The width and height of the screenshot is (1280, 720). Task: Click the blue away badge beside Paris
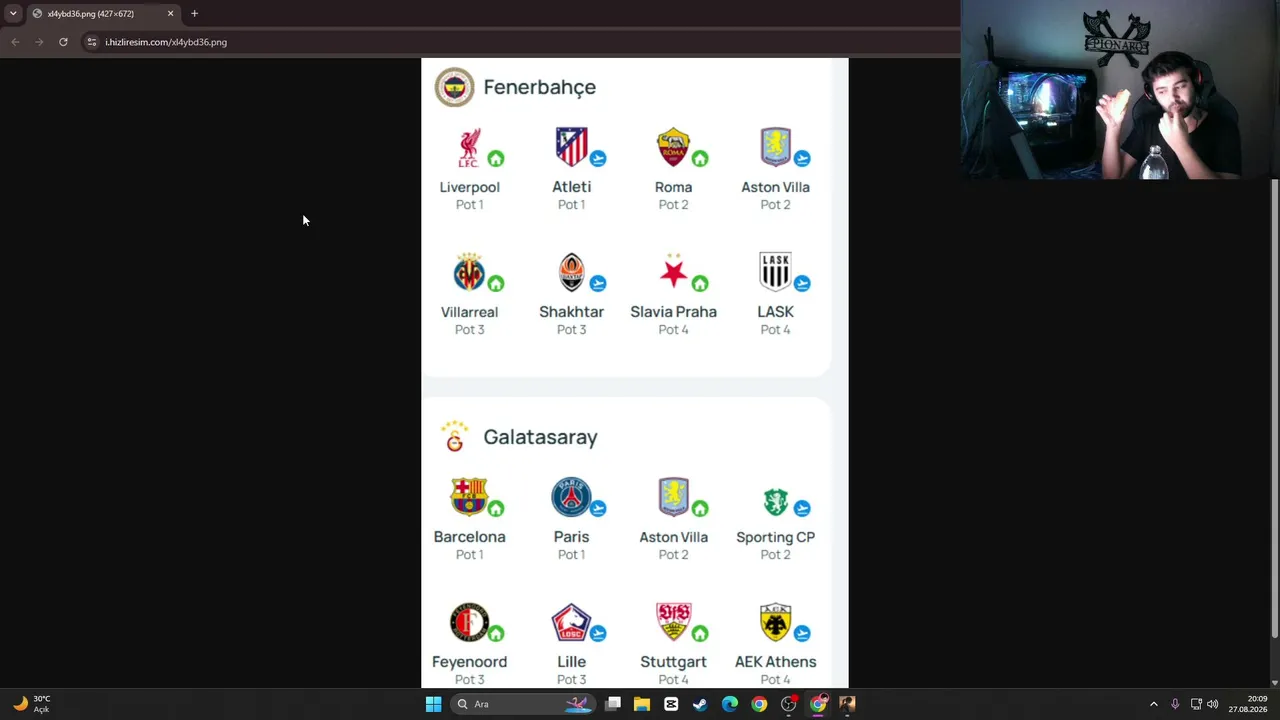(598, 508)
